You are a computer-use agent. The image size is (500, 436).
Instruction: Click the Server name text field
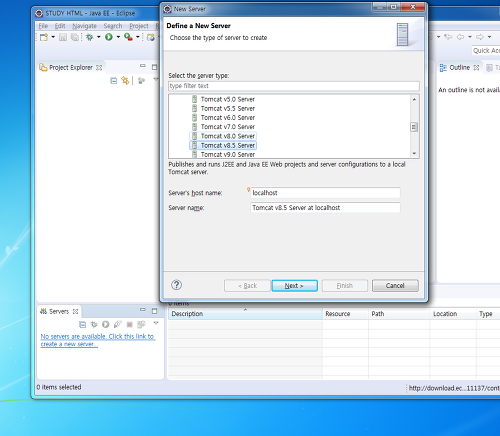(325, 208)
